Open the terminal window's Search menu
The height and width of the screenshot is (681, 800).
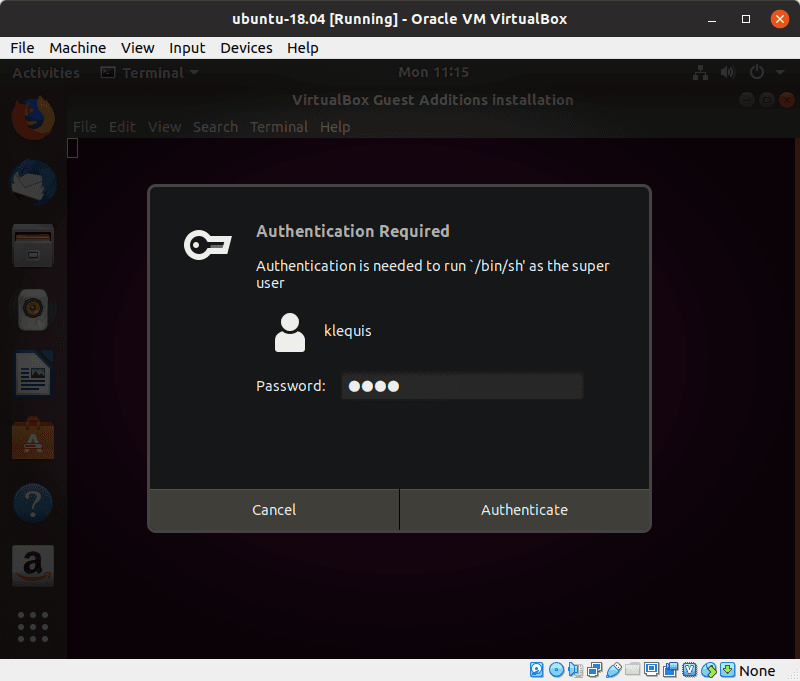[x=215, y=127]
